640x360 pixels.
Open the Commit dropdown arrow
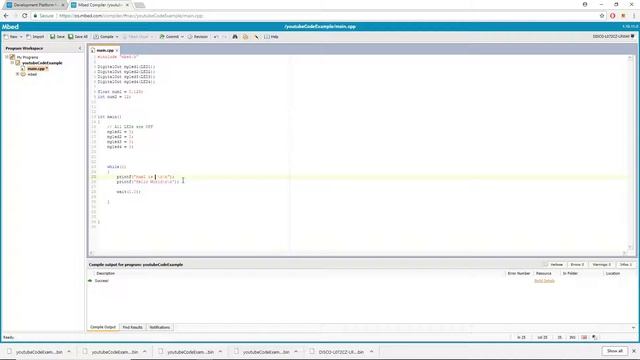point(182,37)
